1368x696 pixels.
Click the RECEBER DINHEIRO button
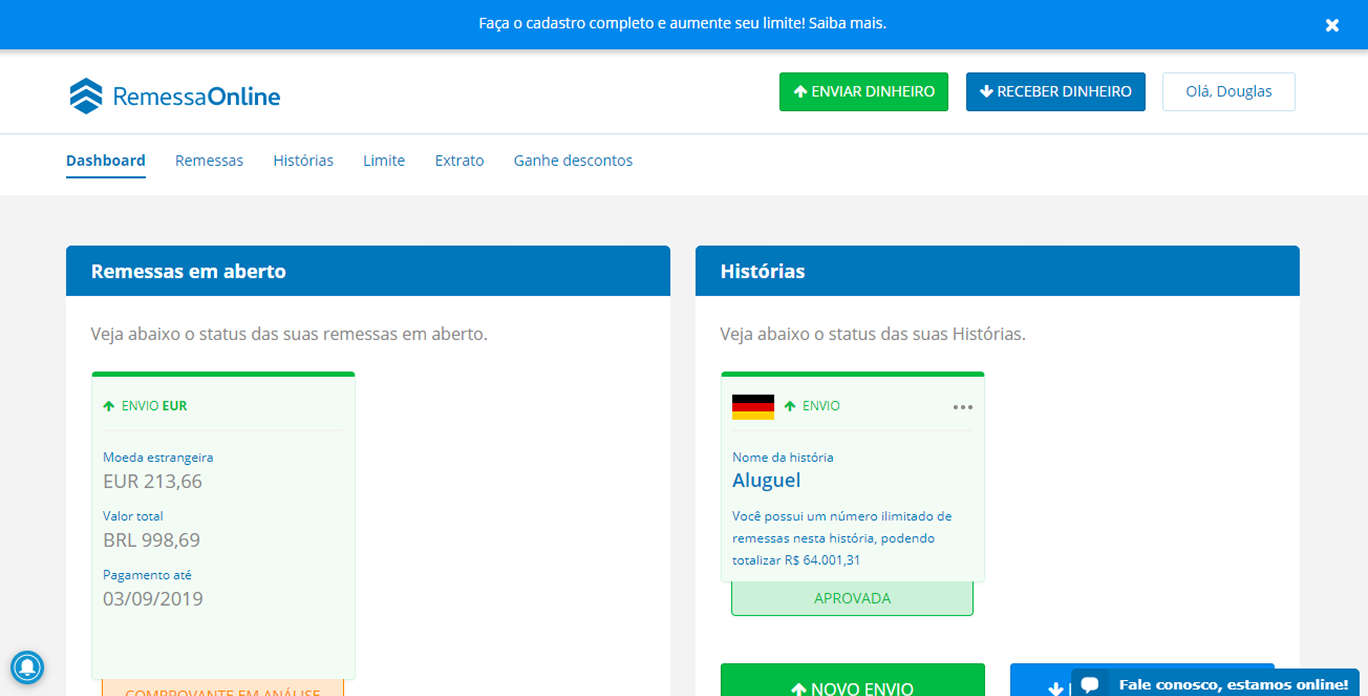(1055, 91)
